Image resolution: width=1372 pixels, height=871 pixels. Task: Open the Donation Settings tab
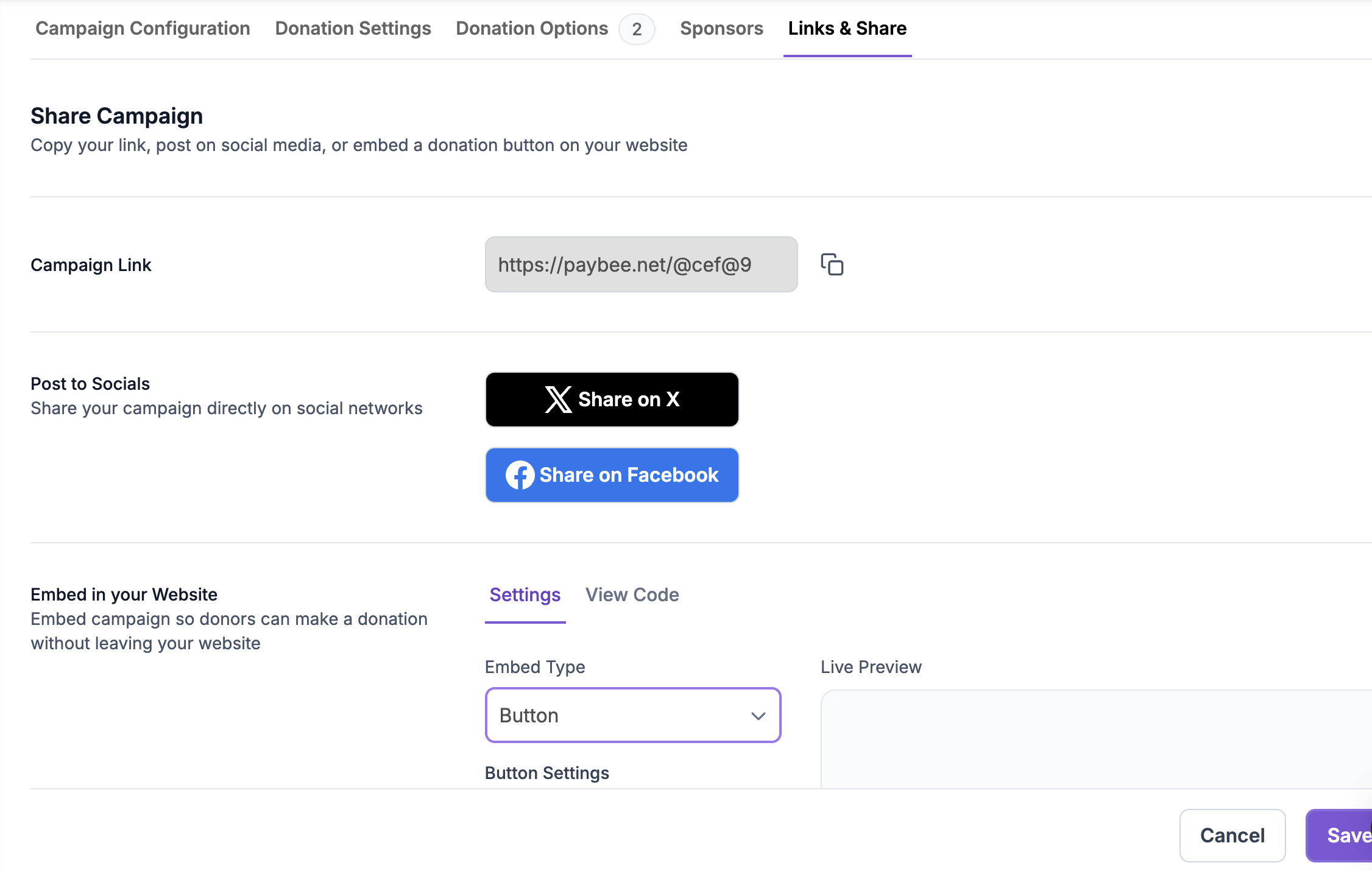tap(353, 29)
